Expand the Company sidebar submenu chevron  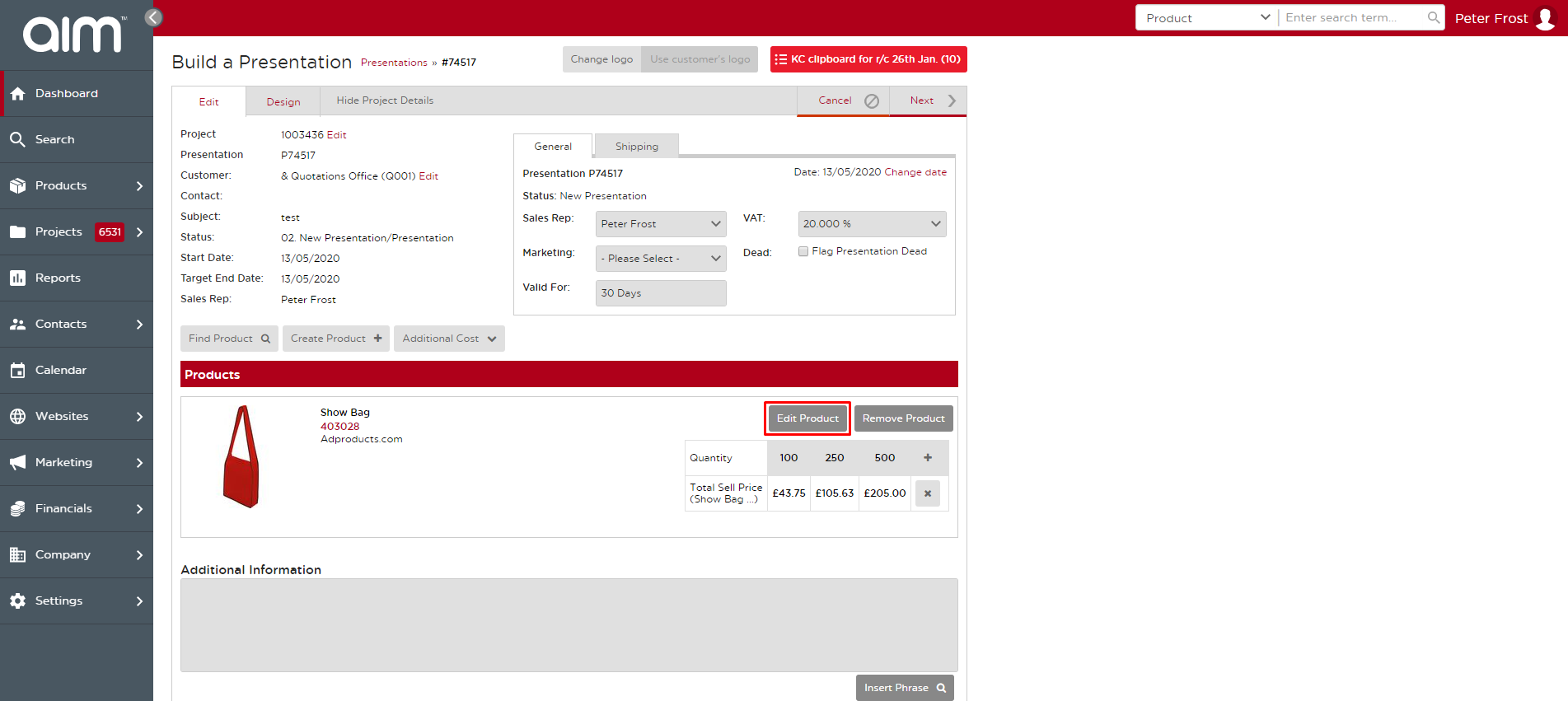pyautogui.click(x=139, y=555)
